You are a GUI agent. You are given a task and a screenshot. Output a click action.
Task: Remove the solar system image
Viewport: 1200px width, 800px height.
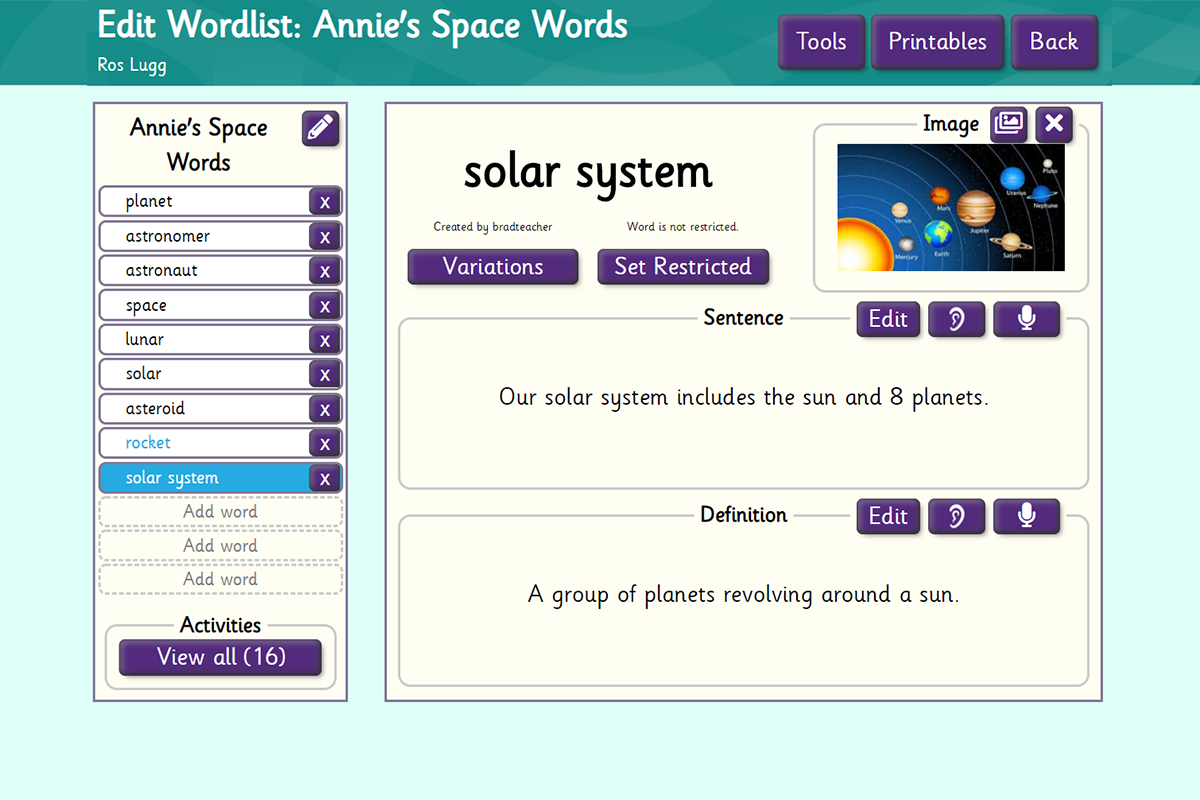[x=1054, y=124]
